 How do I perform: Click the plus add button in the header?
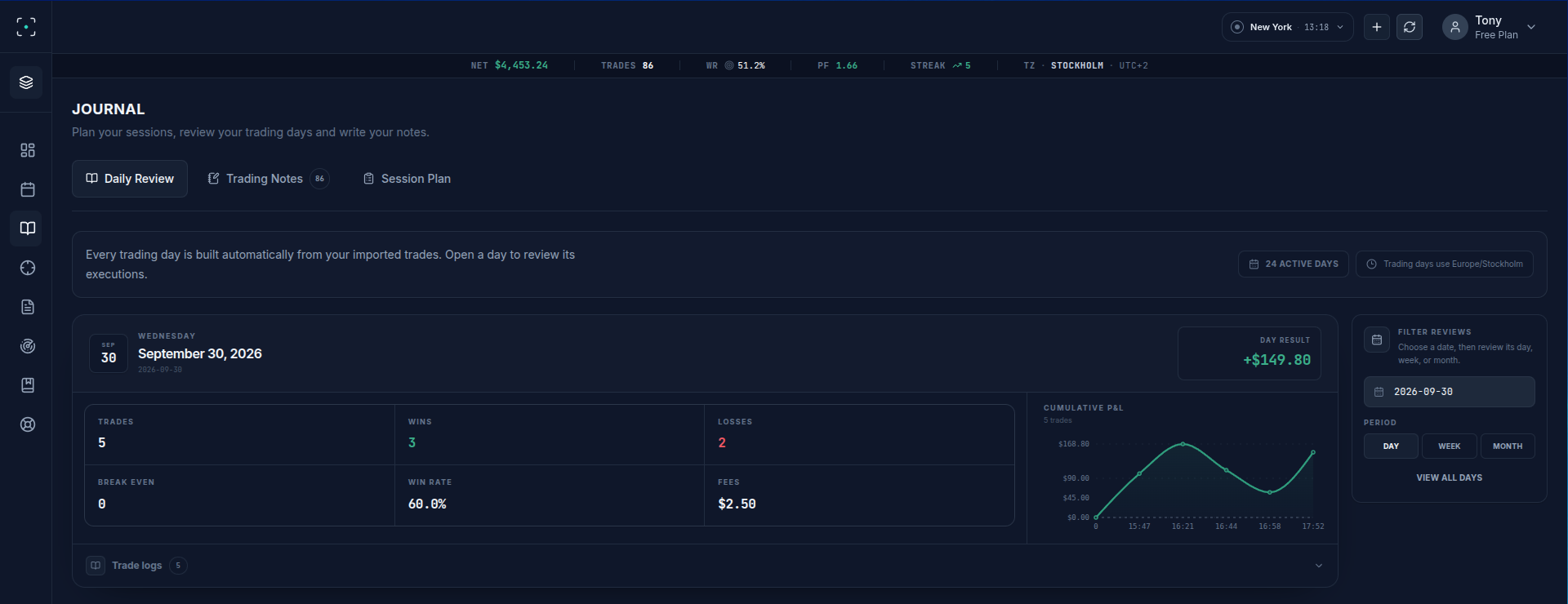pyautogui.click(x=1377, y=27)
